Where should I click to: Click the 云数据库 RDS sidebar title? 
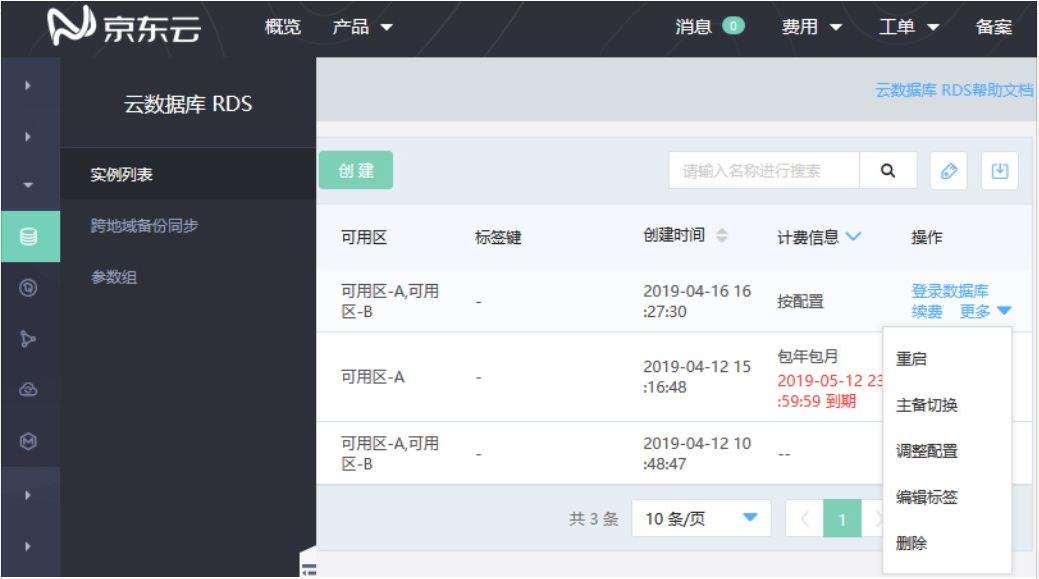188,104
